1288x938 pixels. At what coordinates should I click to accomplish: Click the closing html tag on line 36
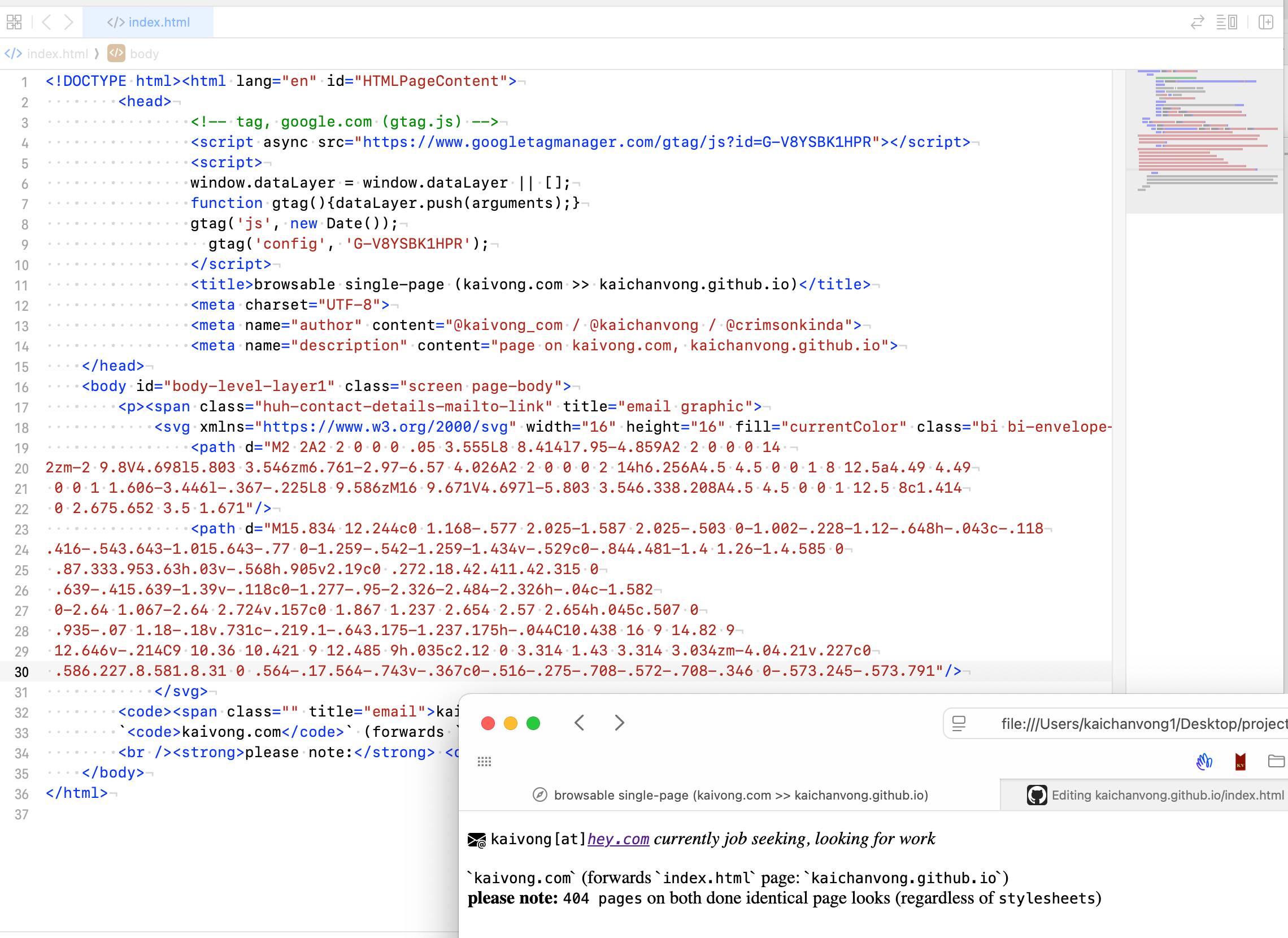pyautogui.click(x=77, y=793)
